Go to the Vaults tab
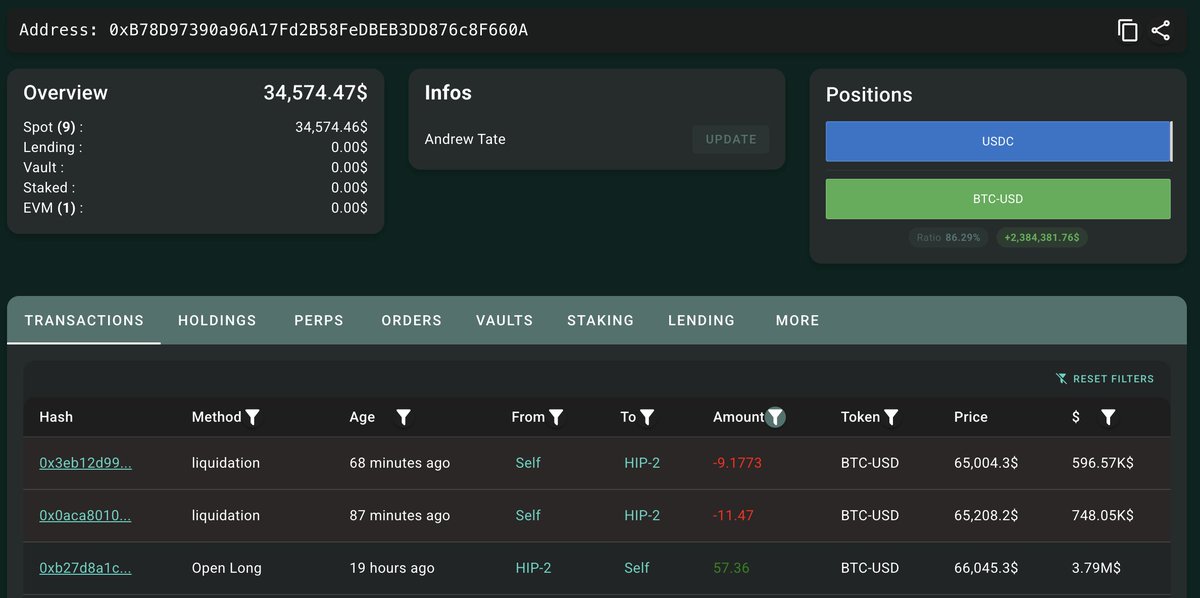This screenshot has height=598, width=1200. click(504, 321)
